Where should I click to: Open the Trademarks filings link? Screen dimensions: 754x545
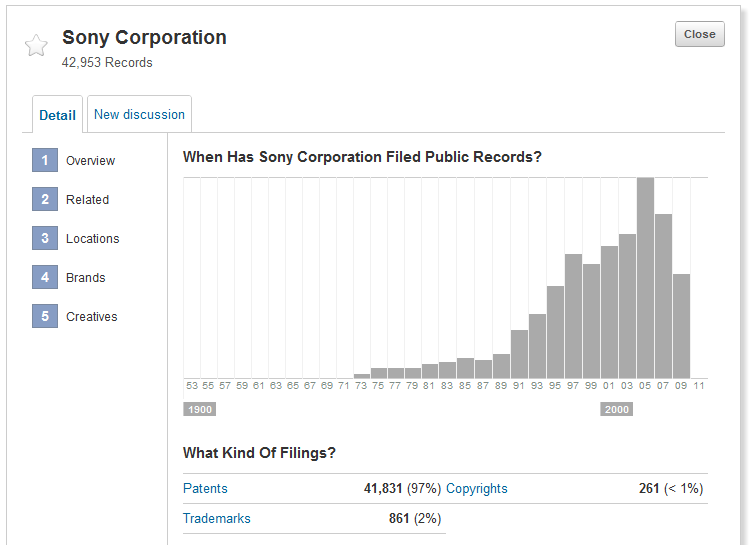click(x=216, y=519)
